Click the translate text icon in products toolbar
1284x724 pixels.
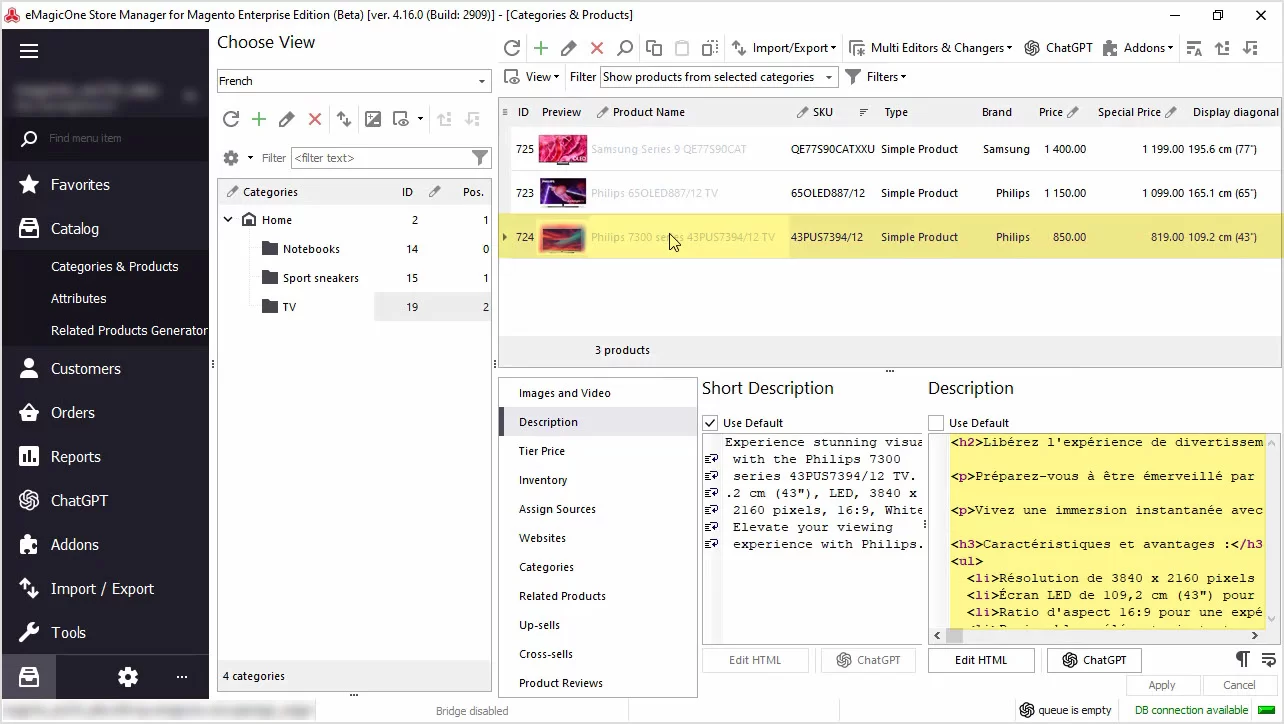[1194, 48]
